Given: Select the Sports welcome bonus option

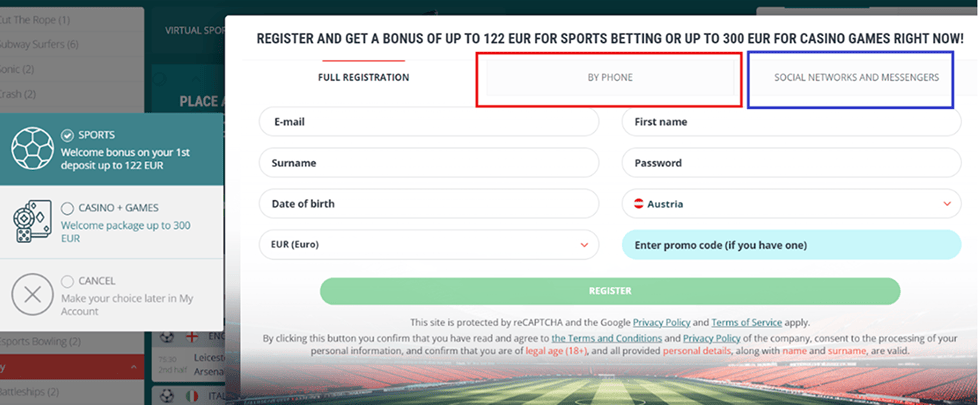Looking at the screenshot, I should [x=68, y=135].
